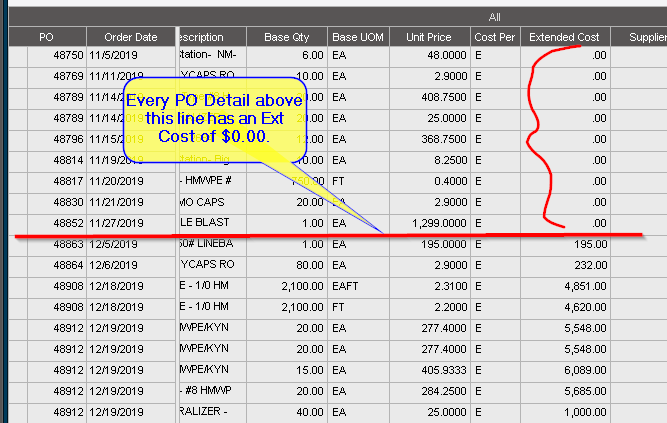Select the 1,299.0000 unit price cell
This screenshot has width=667, height=423.
(x=430, y=223)
